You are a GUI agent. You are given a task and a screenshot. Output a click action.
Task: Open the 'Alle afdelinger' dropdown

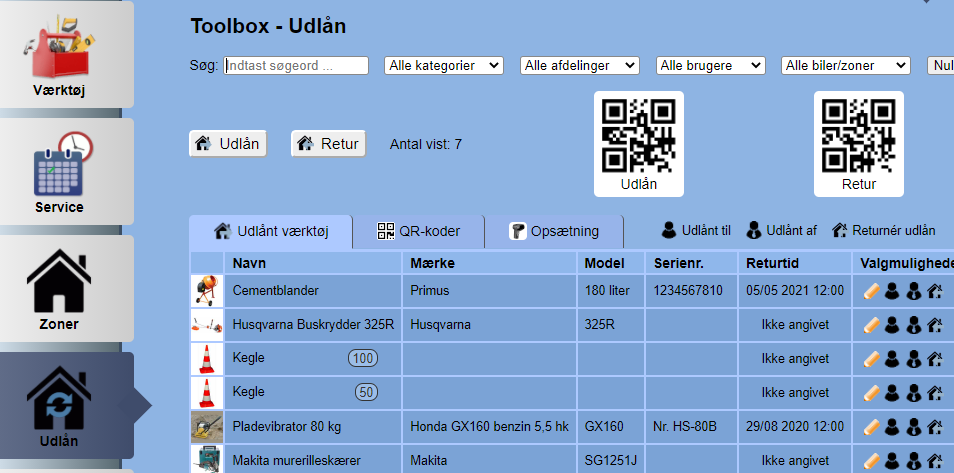pyautogui.click(x=580, y=66)
